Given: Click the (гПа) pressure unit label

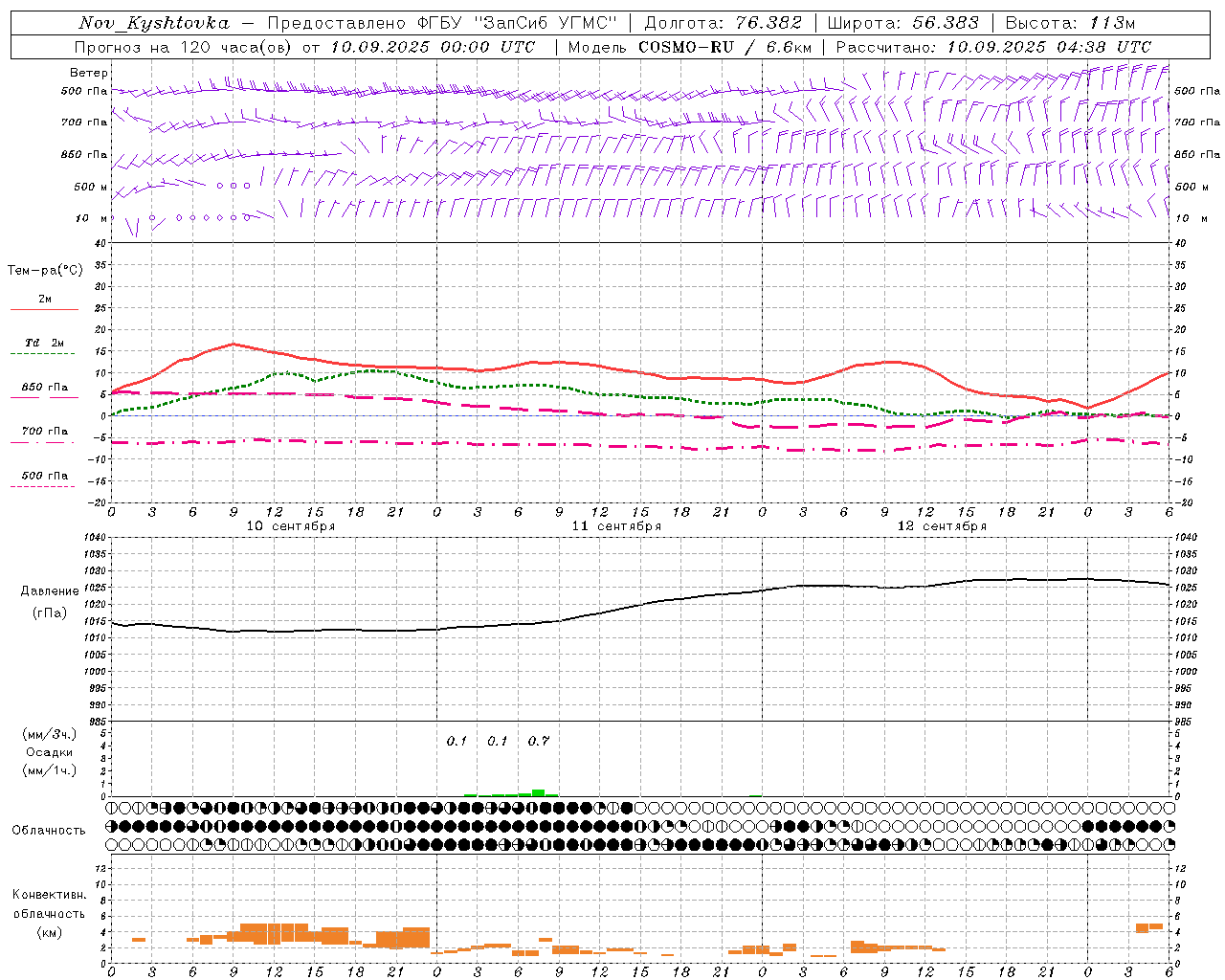Looking at the screenshot, I should 50,613.
